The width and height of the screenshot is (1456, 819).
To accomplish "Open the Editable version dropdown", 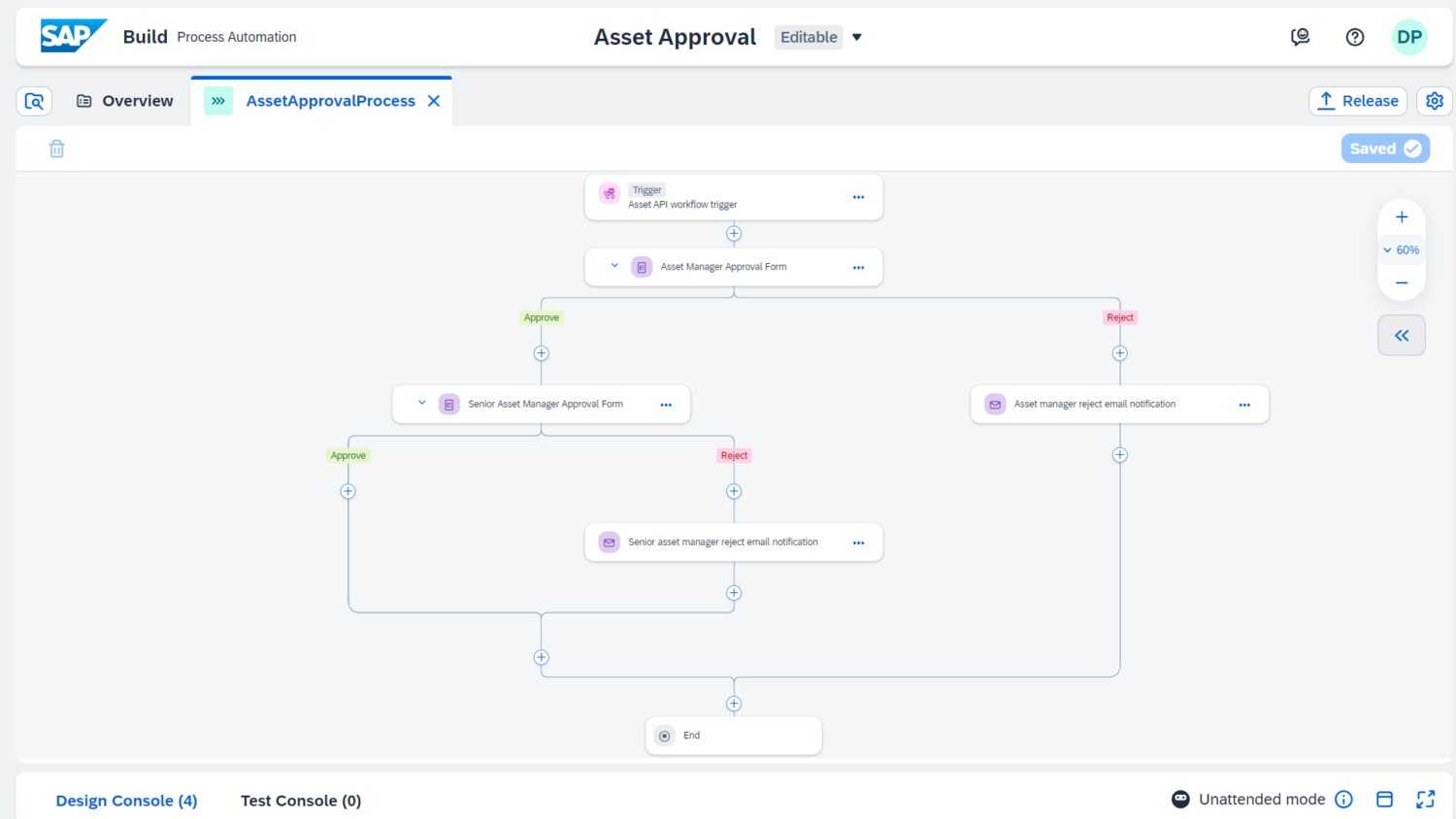I will click(x=856, y=37).
